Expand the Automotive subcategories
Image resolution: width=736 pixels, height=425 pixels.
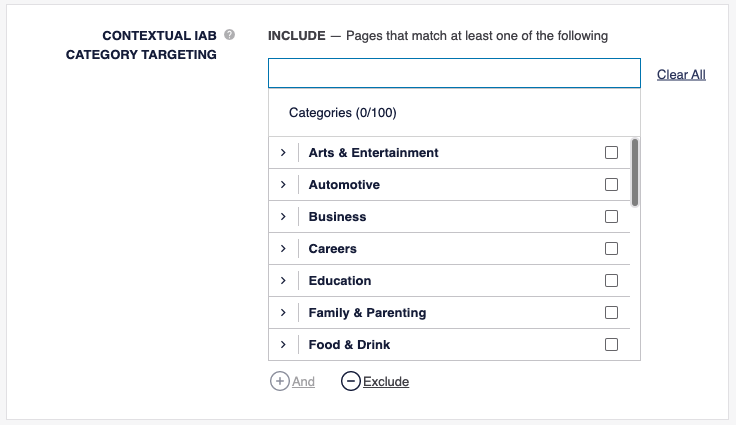coord(283,185)
